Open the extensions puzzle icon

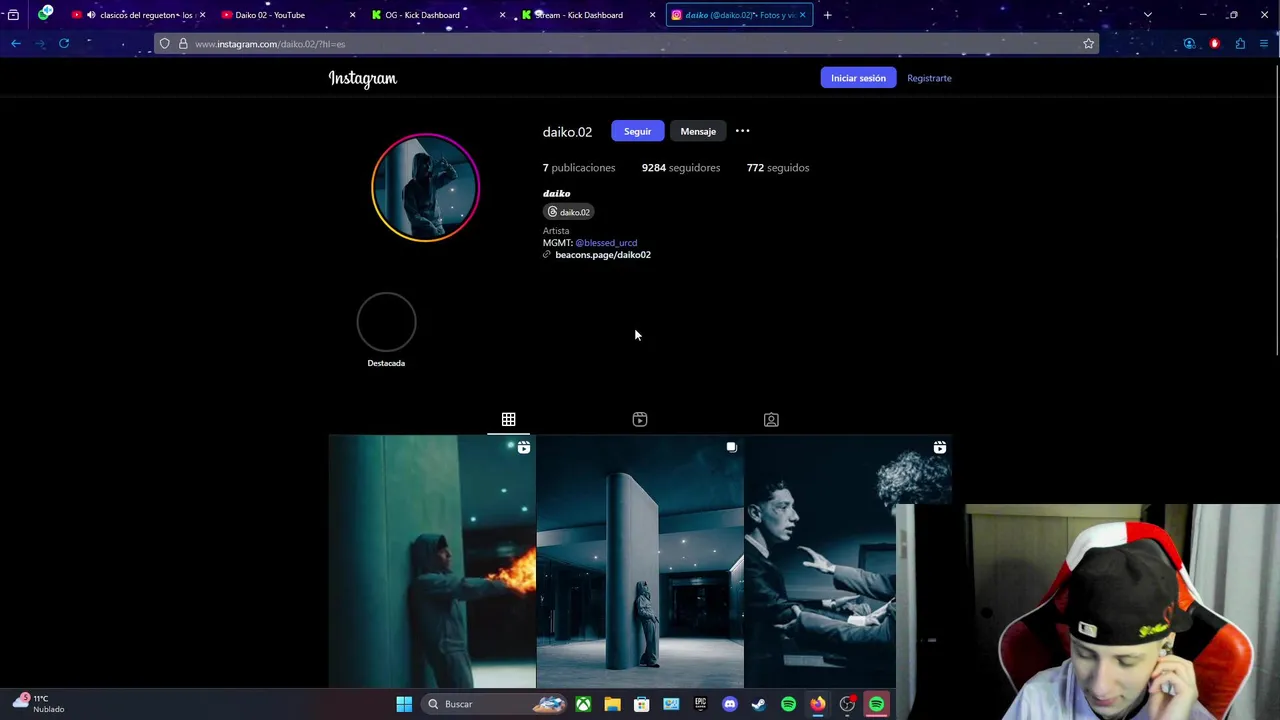[1240, 44]
